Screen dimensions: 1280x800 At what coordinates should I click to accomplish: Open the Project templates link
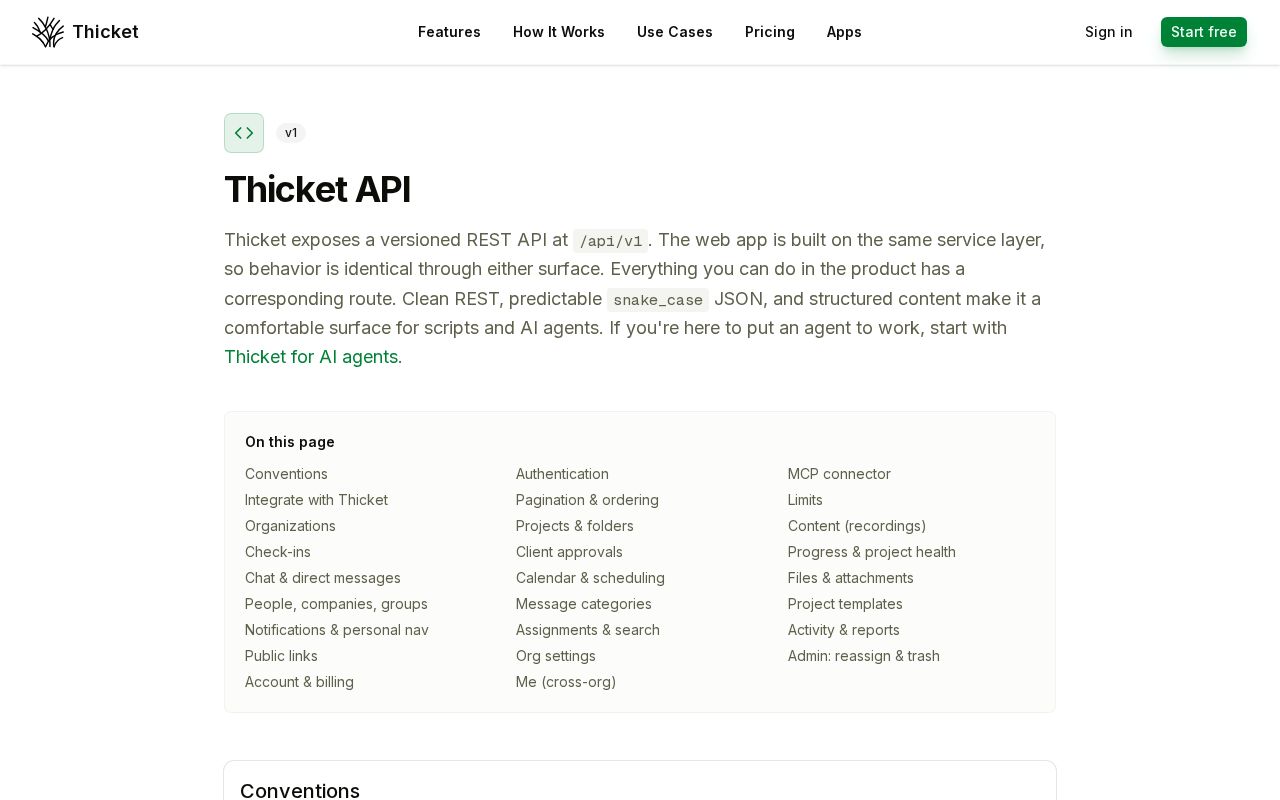(x=845, y=604)
